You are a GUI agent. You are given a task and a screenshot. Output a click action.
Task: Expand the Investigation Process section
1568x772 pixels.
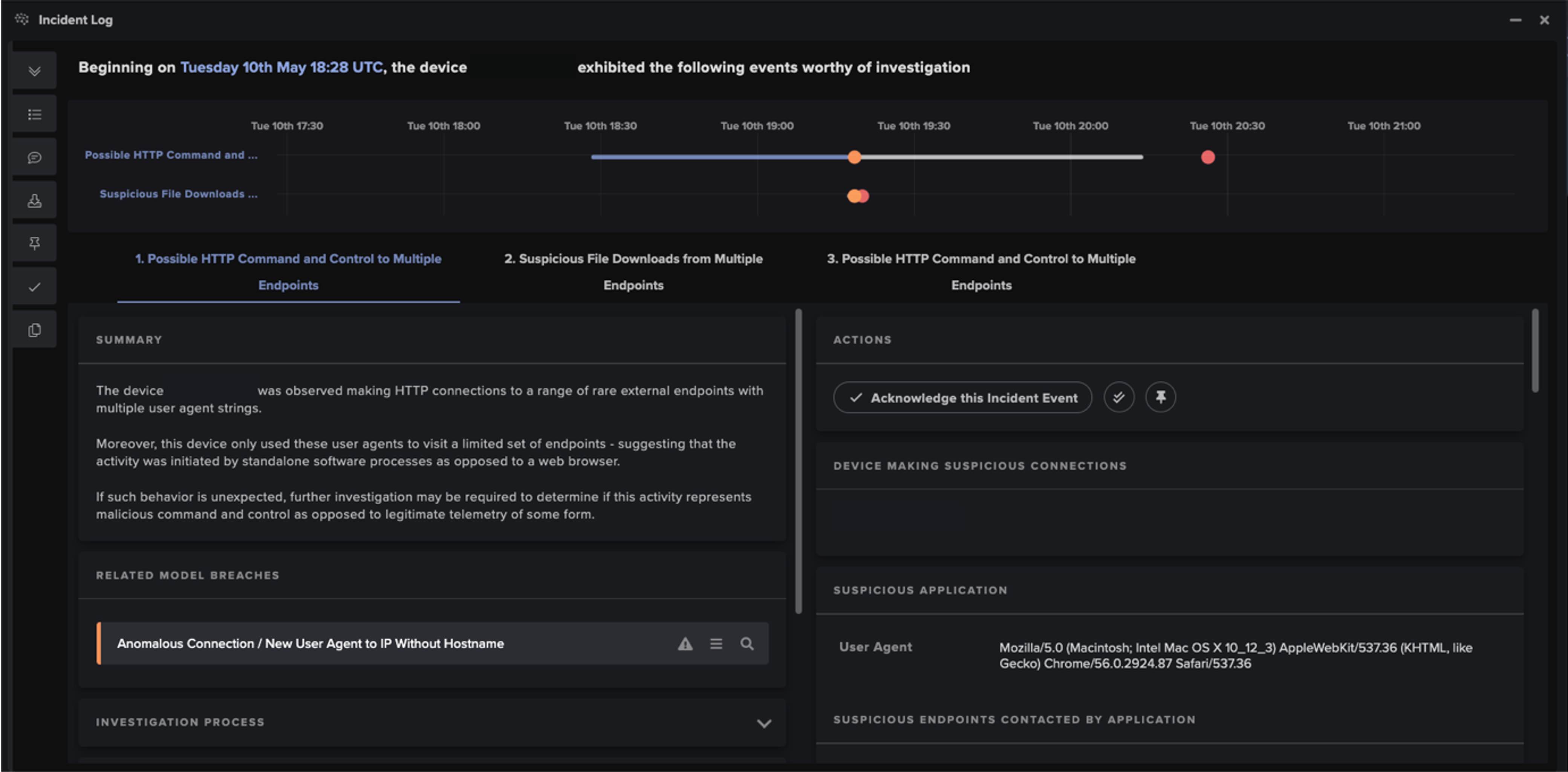[764, 723]
